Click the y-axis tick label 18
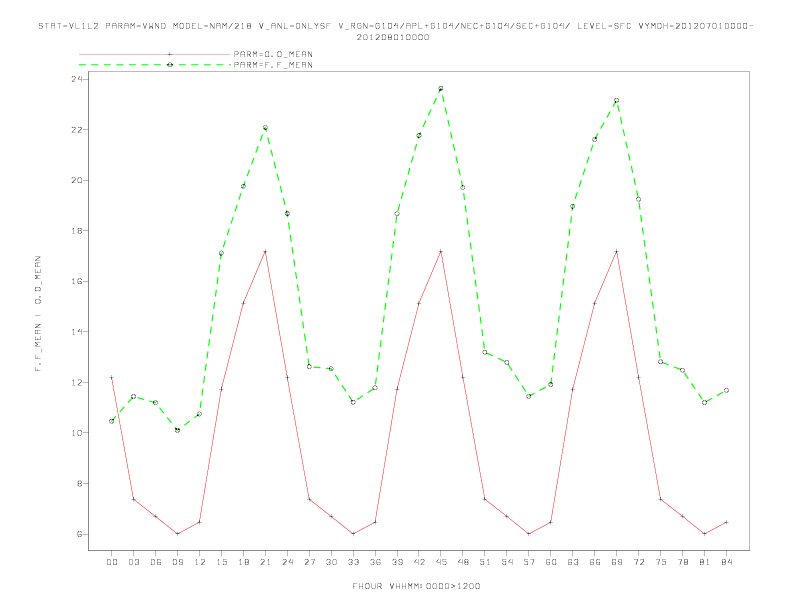The image size is (792, 612). (77, 231)
